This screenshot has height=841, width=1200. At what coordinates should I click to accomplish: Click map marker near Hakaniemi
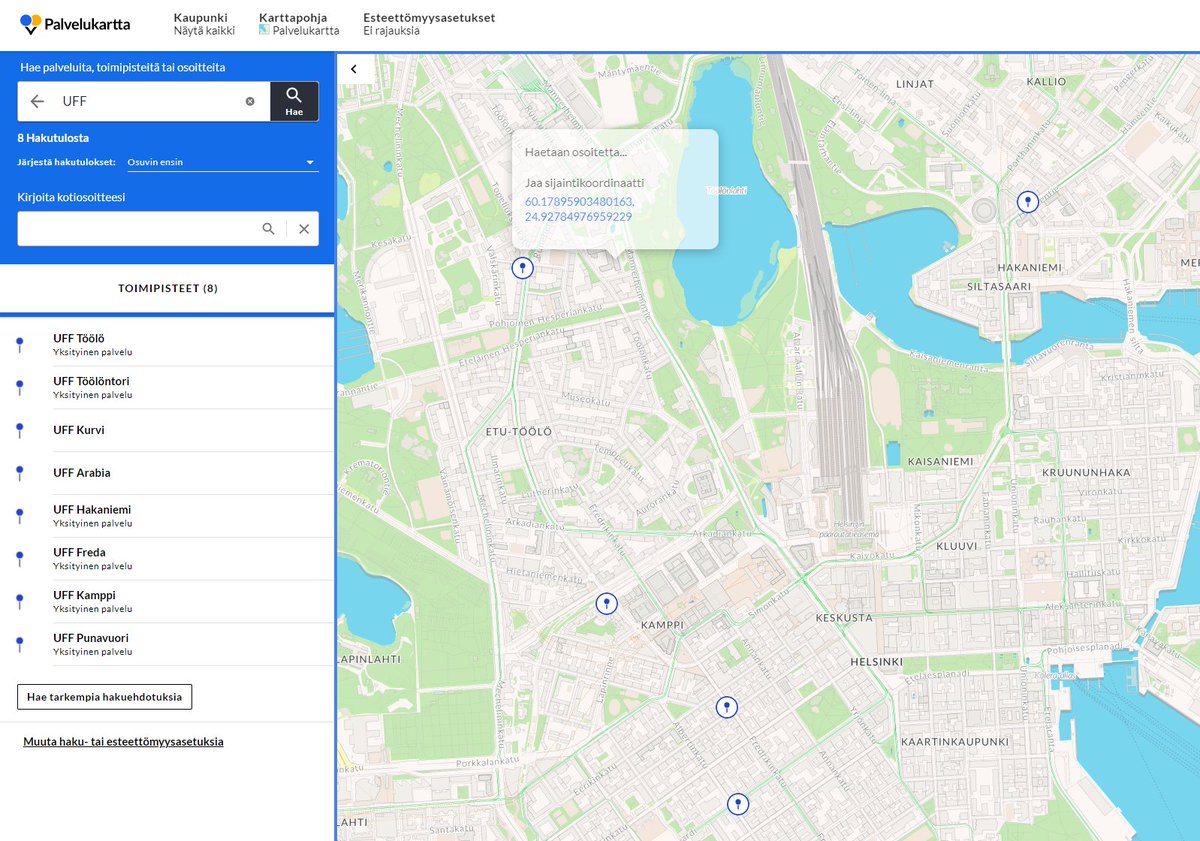(1027, 202)
